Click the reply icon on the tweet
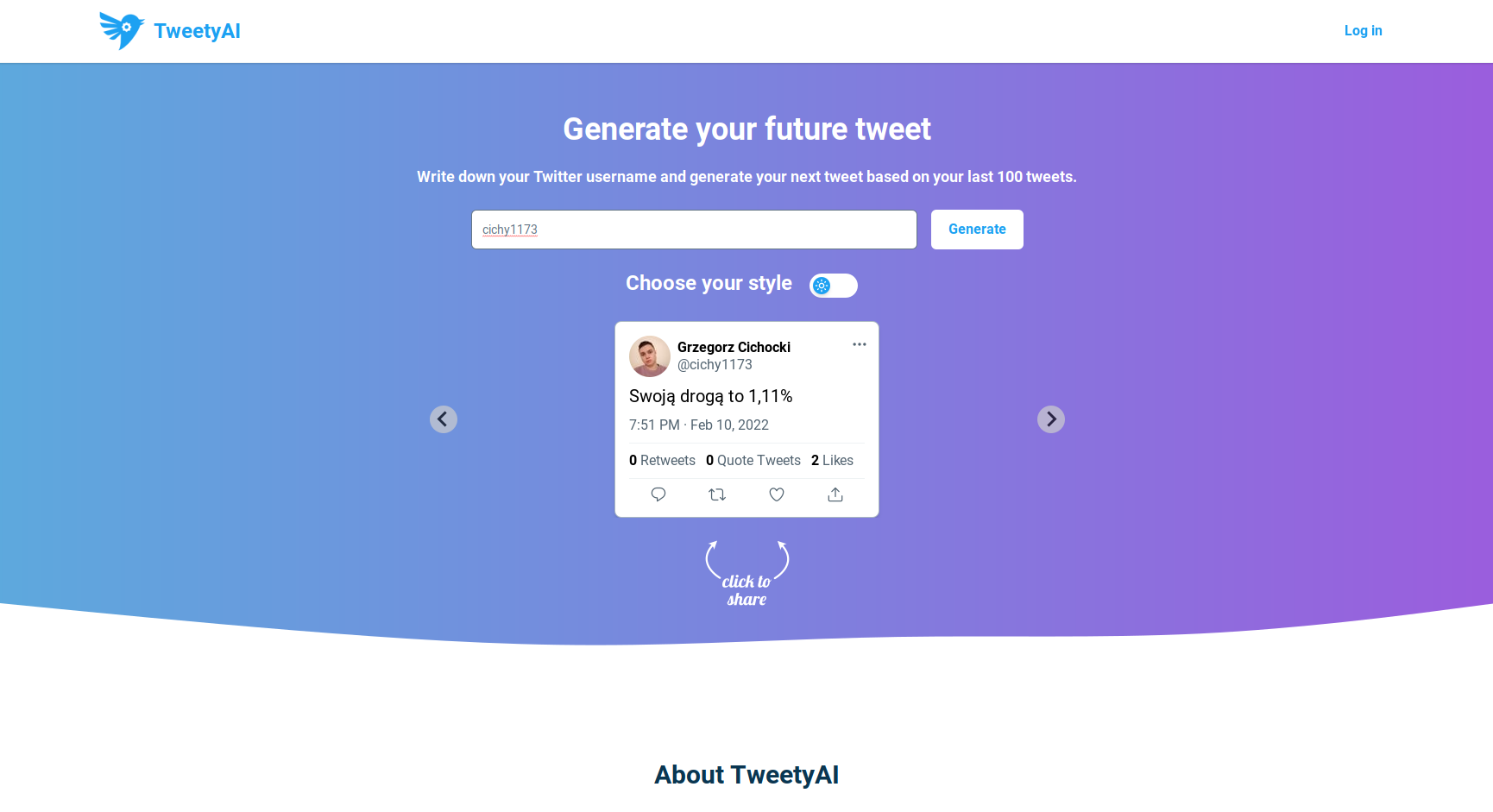Image resolution: width=1493 pixels, height=812 pixels. [x=658, y=494]
